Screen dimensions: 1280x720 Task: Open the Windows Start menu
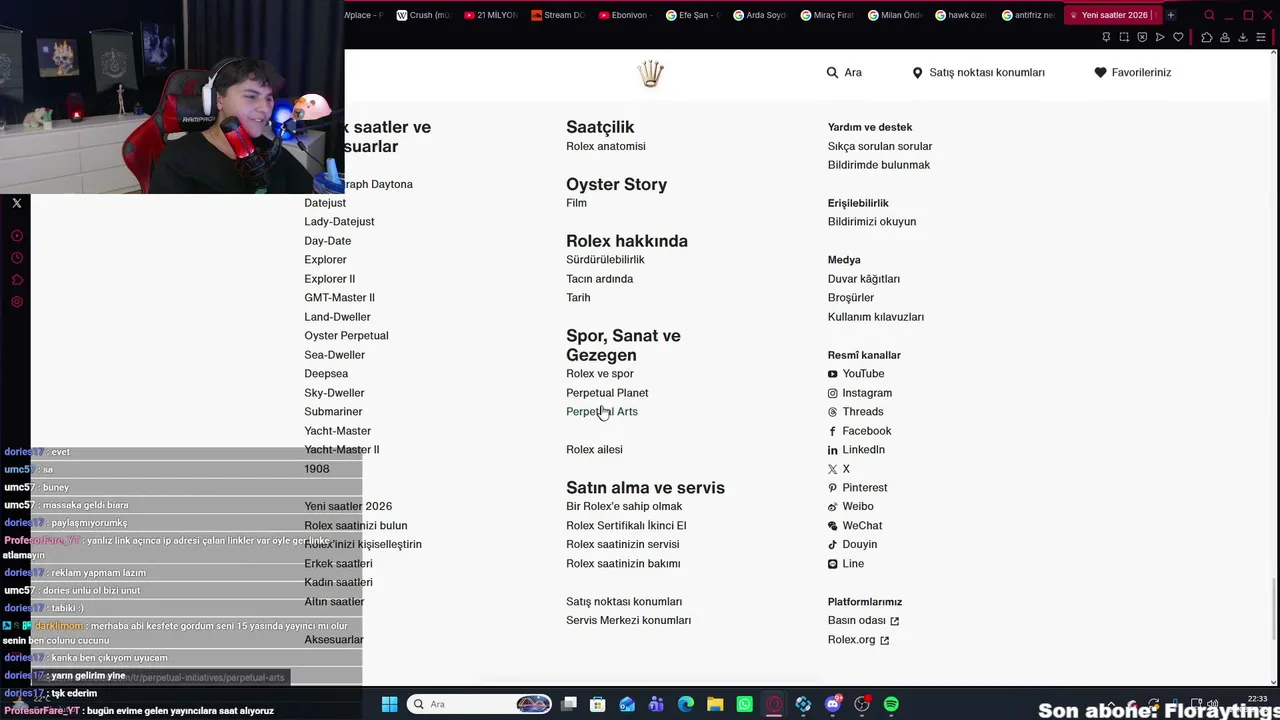point(389,704)
